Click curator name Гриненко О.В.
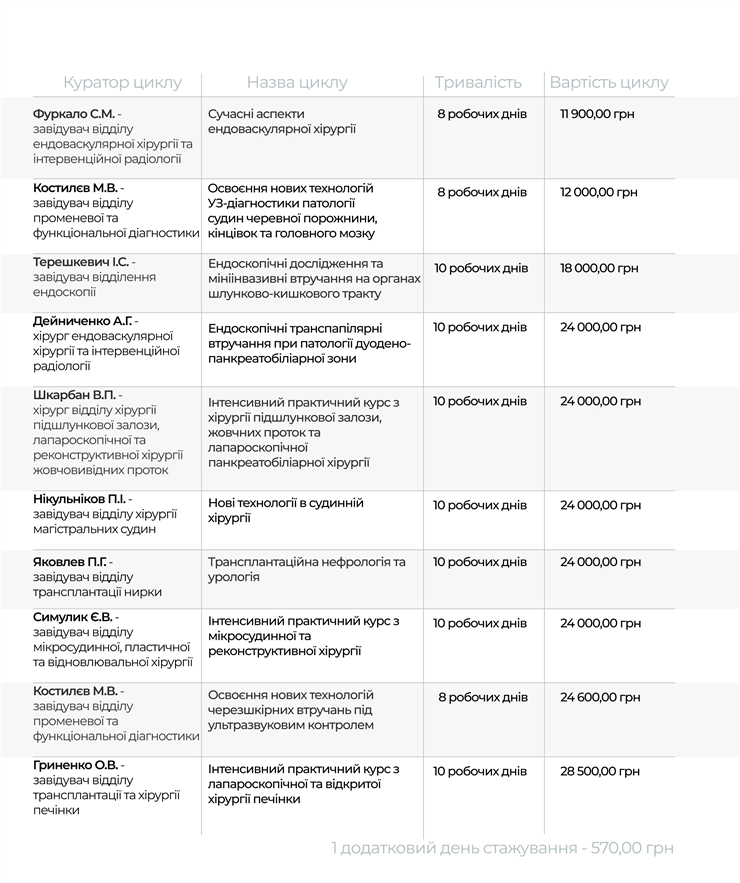 75,765
